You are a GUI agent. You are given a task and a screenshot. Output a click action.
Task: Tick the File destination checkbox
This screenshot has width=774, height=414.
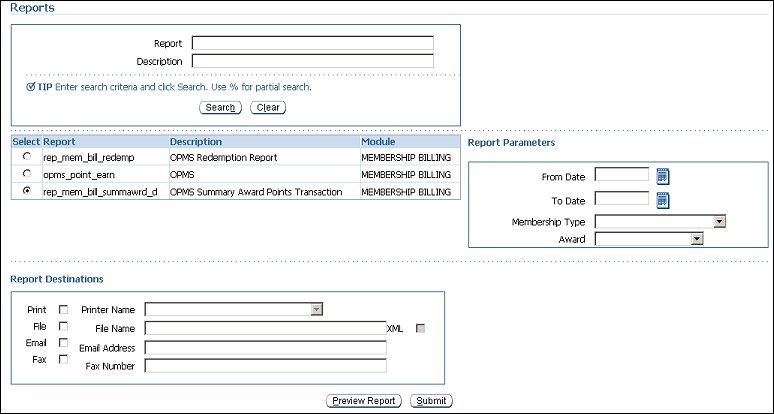(64, 327)
